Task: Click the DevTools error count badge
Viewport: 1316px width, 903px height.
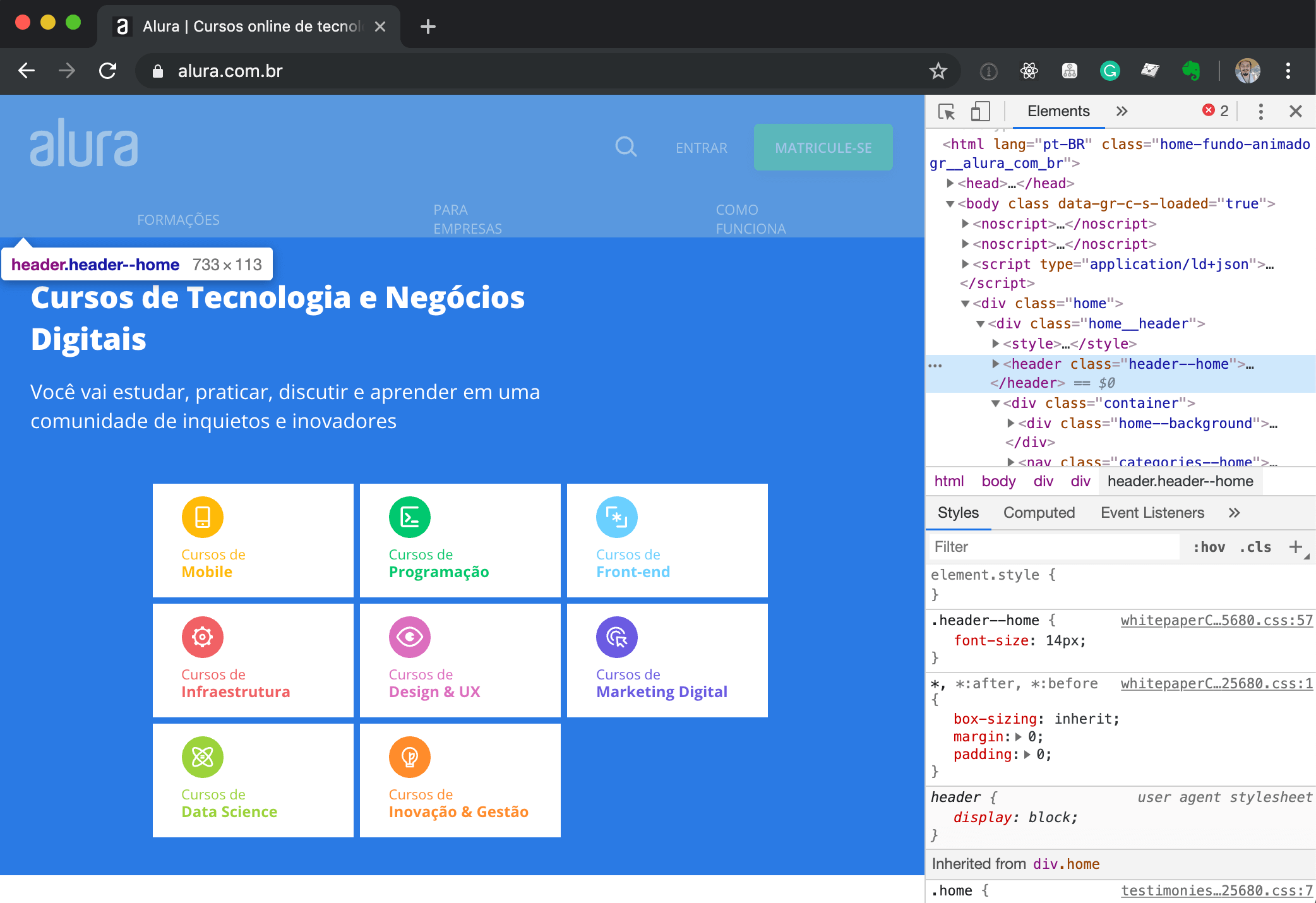Action: pyautogui.click(x=1215, y=111)
